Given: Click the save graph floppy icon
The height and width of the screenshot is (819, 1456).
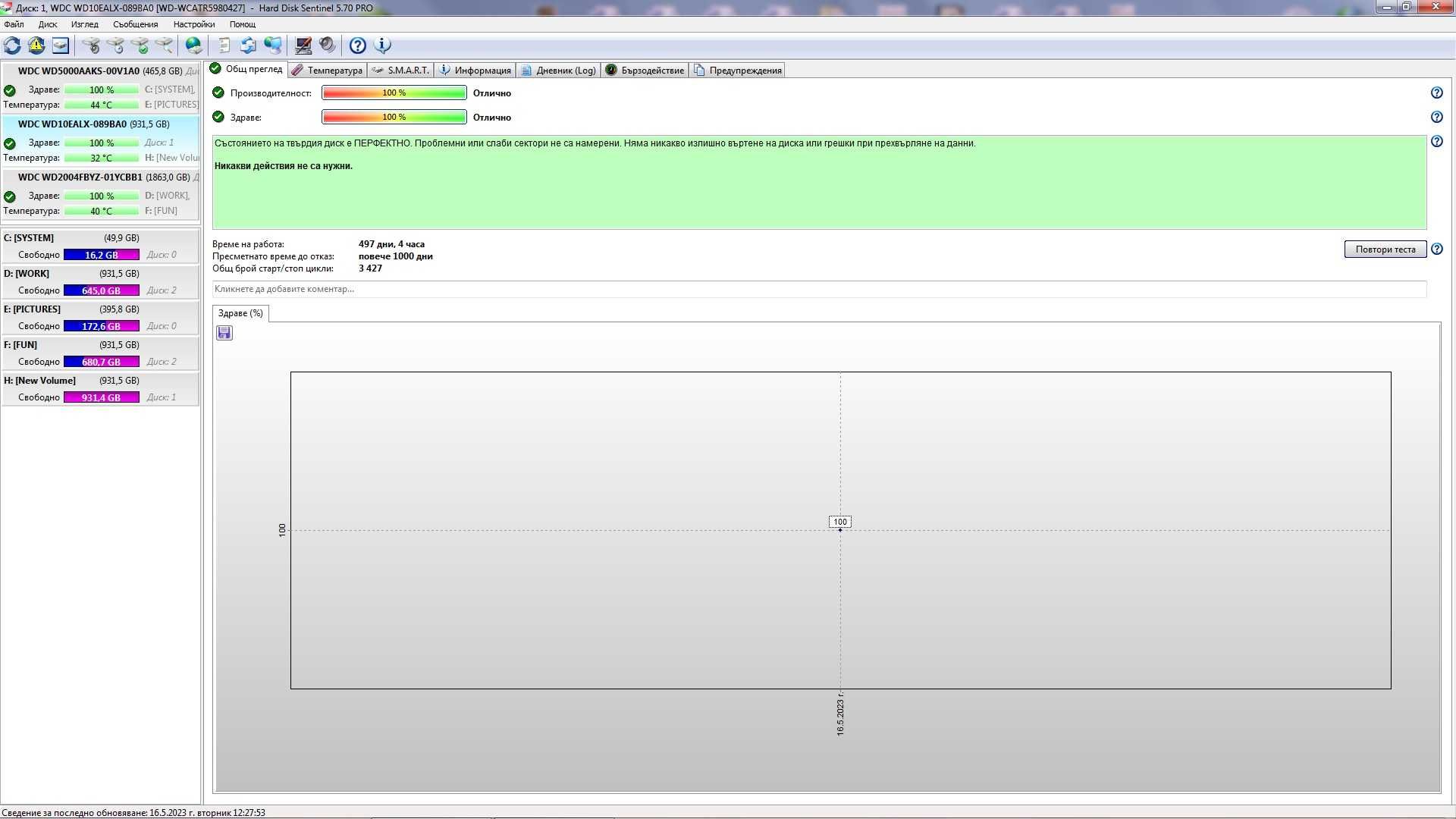Looking at the screenshot, I should pyautogui.click(x=224, y=333).
